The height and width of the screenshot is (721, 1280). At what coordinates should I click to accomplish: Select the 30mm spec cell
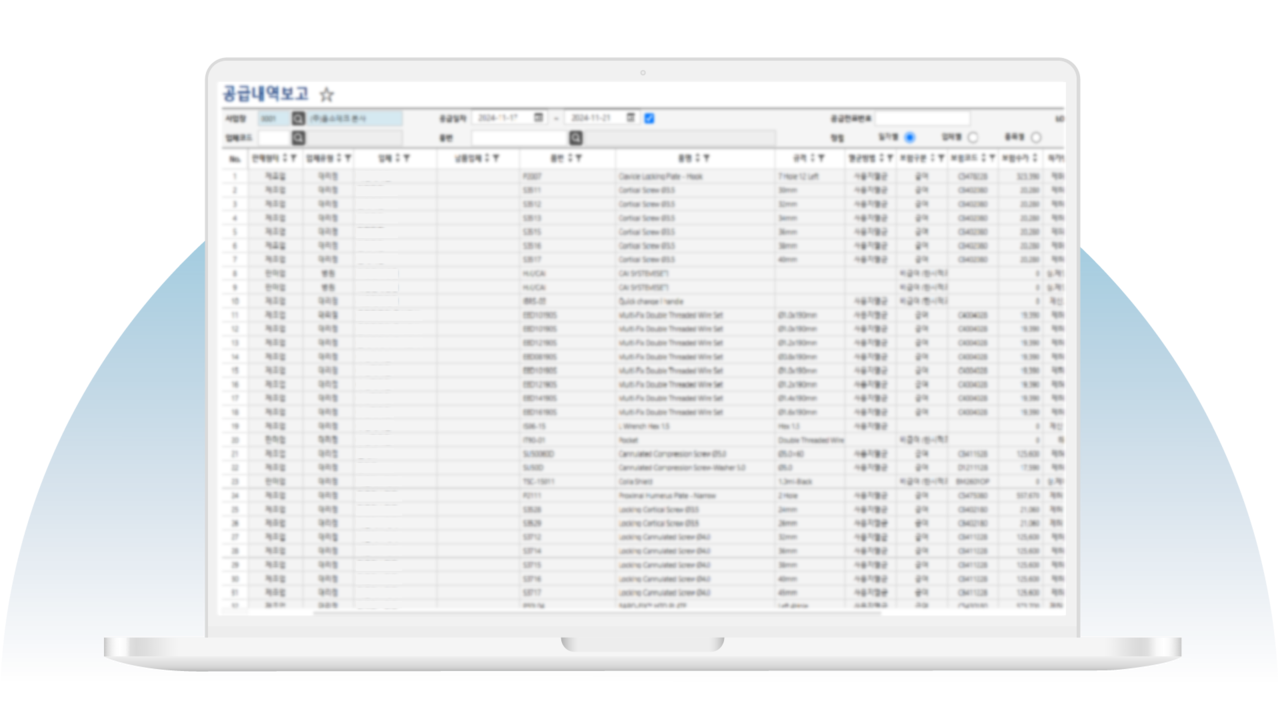[810, 189]
